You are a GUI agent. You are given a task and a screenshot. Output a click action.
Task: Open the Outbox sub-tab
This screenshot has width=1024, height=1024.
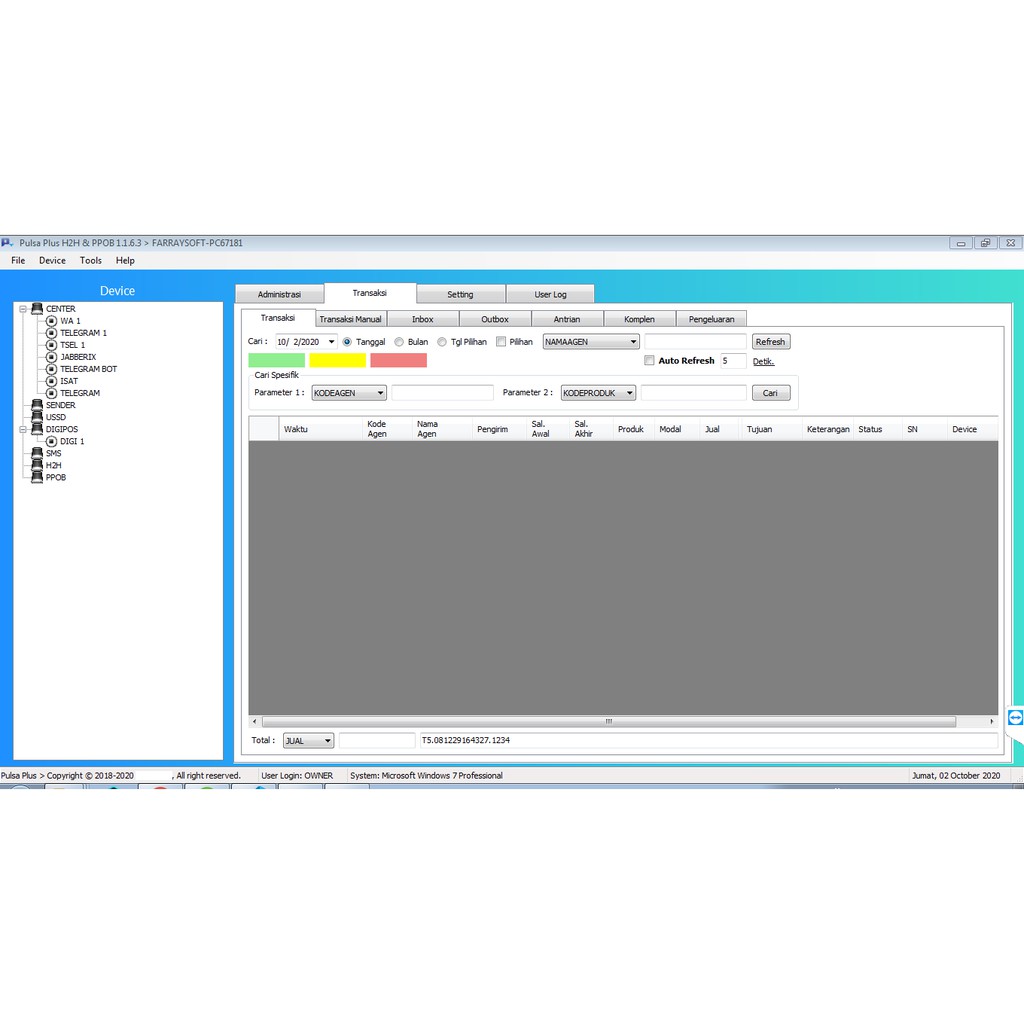[x=495, y=319]
